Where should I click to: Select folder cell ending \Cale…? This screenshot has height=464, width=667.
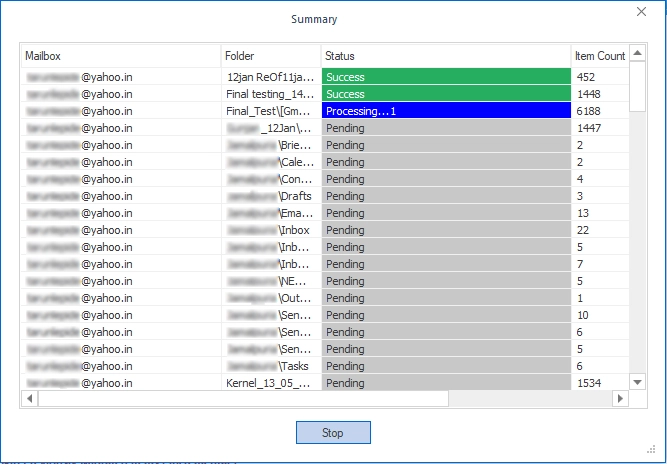click(x=271, y=162)
